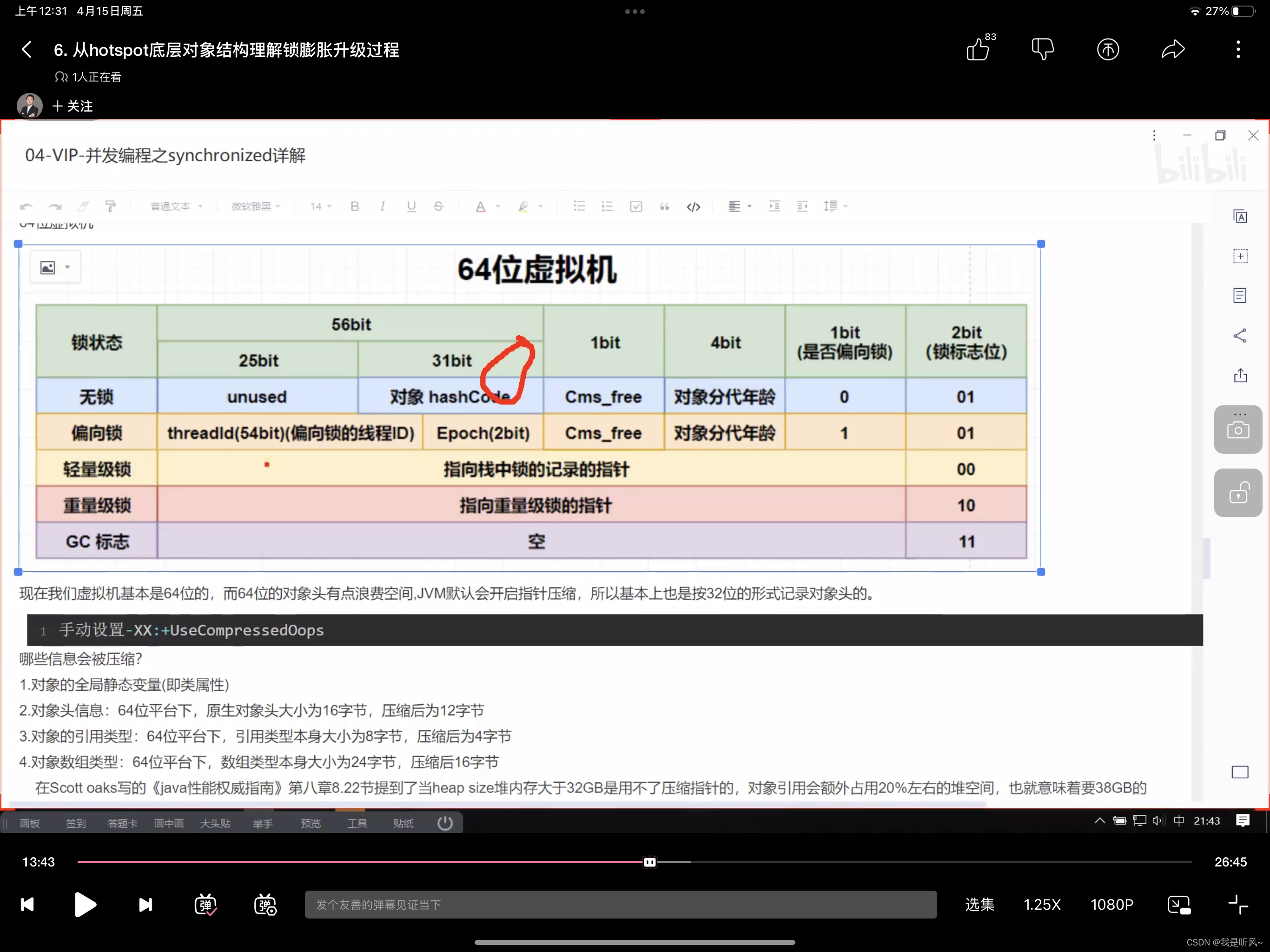Exit fullscreen with the shrink icon
The image size is (1270, 952).
point(1238,905)
